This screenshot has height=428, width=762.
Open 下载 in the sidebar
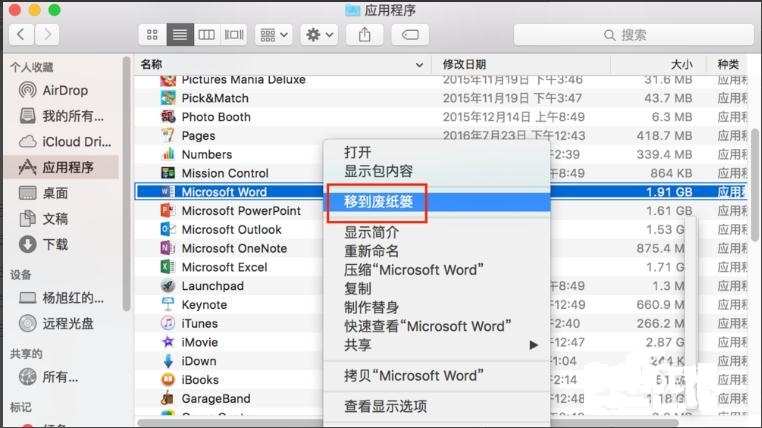point(61,244)
